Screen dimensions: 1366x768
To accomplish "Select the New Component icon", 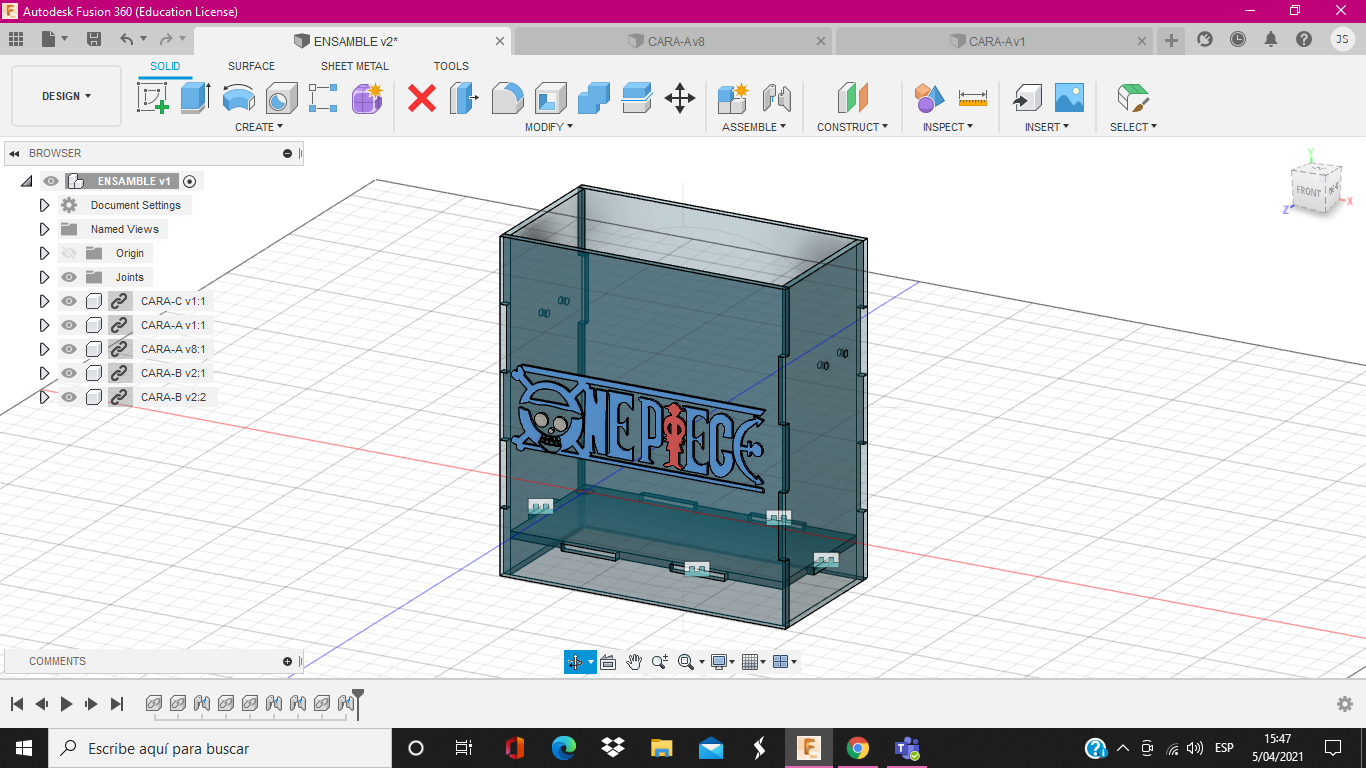I will (x=733, y=98).
